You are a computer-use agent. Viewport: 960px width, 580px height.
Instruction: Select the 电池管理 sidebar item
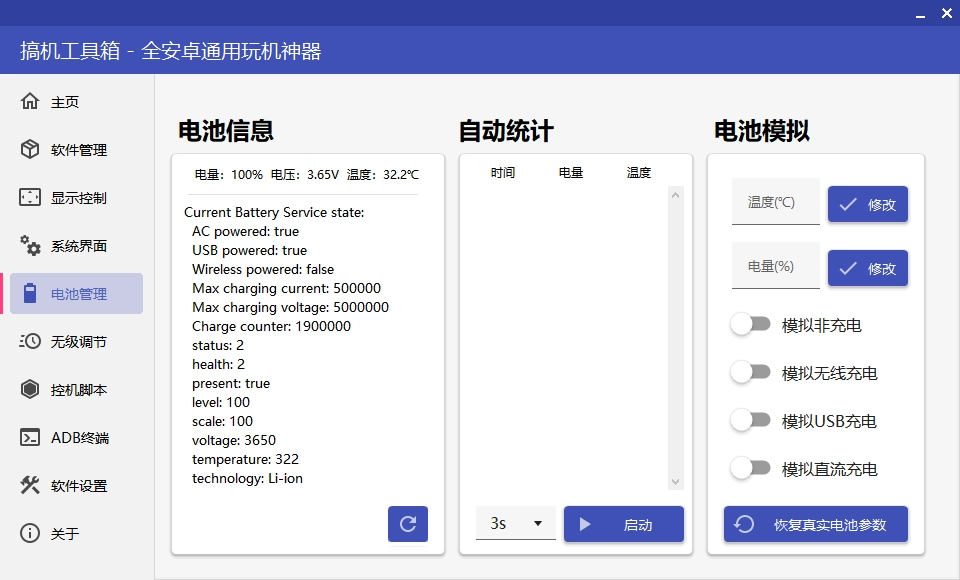coord(77,294)
